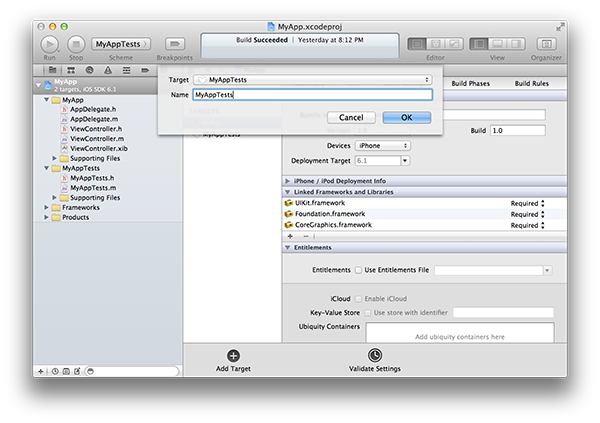Open the MyAppTests scheme selector

point(121,44)
